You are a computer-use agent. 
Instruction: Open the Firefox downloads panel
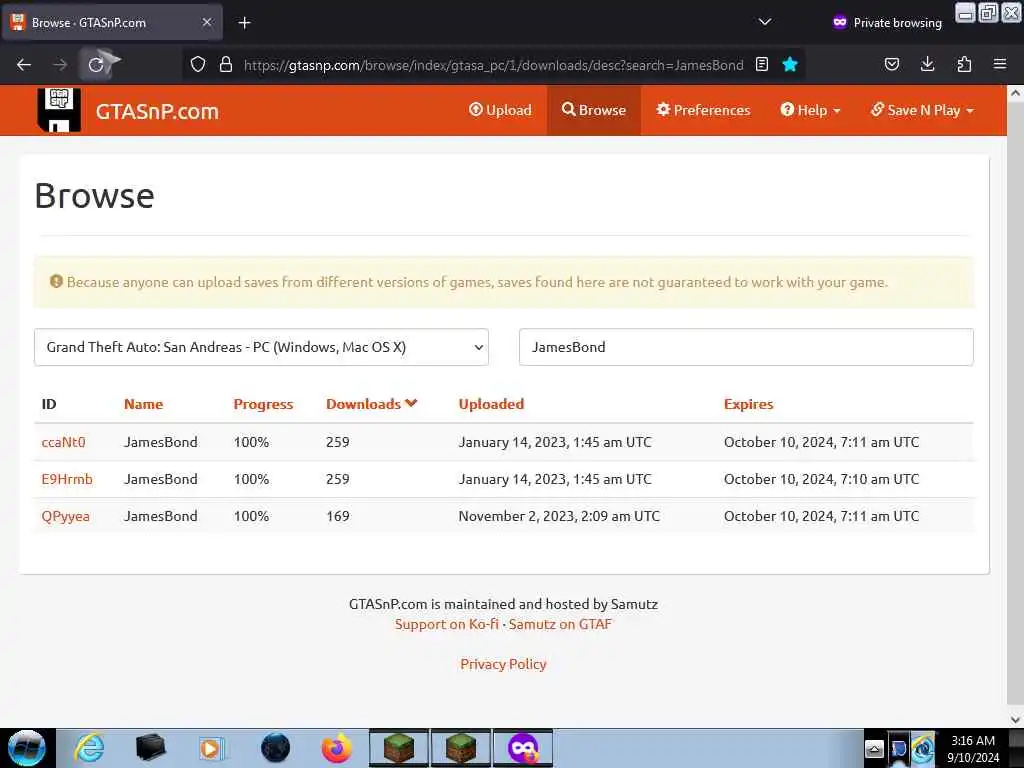pos(927,65)
